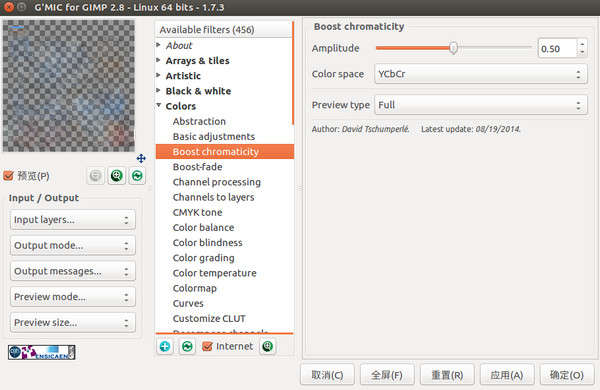Select the Curves filter in the list
Viewport: 600px width, 390px height.
[x=188, y=303]
